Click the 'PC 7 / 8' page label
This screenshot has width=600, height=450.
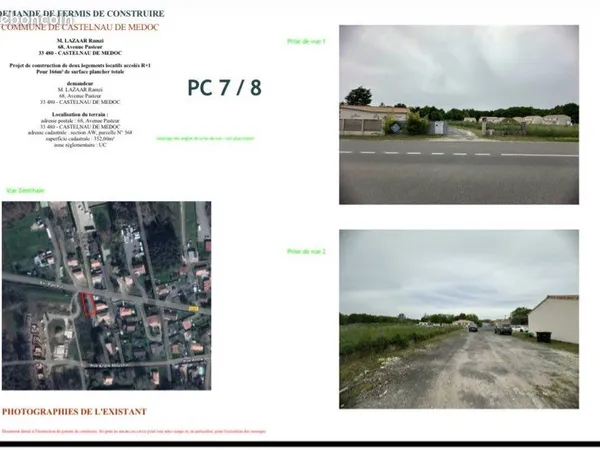click(x=225, y=88)
